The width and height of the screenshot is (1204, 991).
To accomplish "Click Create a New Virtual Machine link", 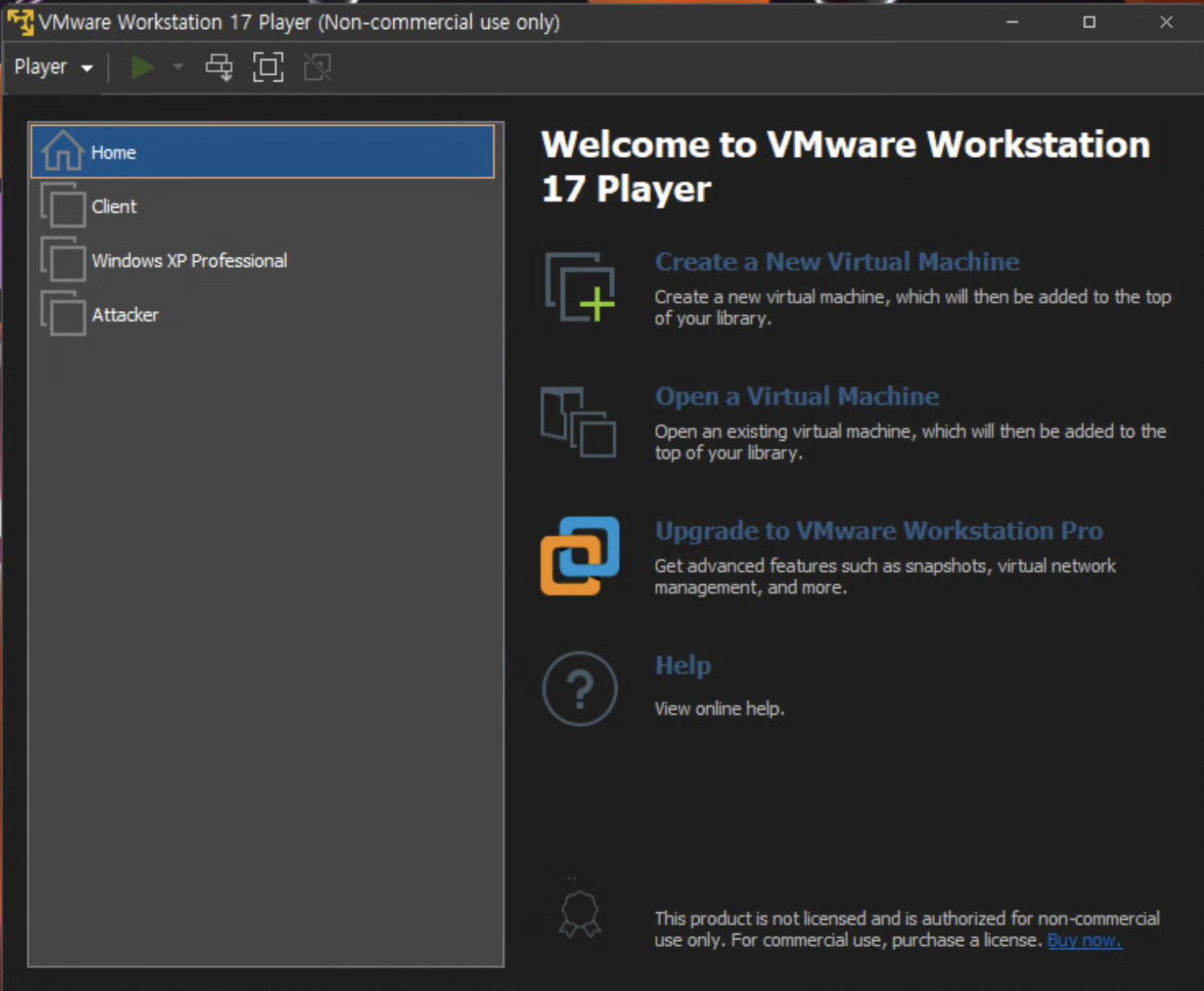I will 837,262.
